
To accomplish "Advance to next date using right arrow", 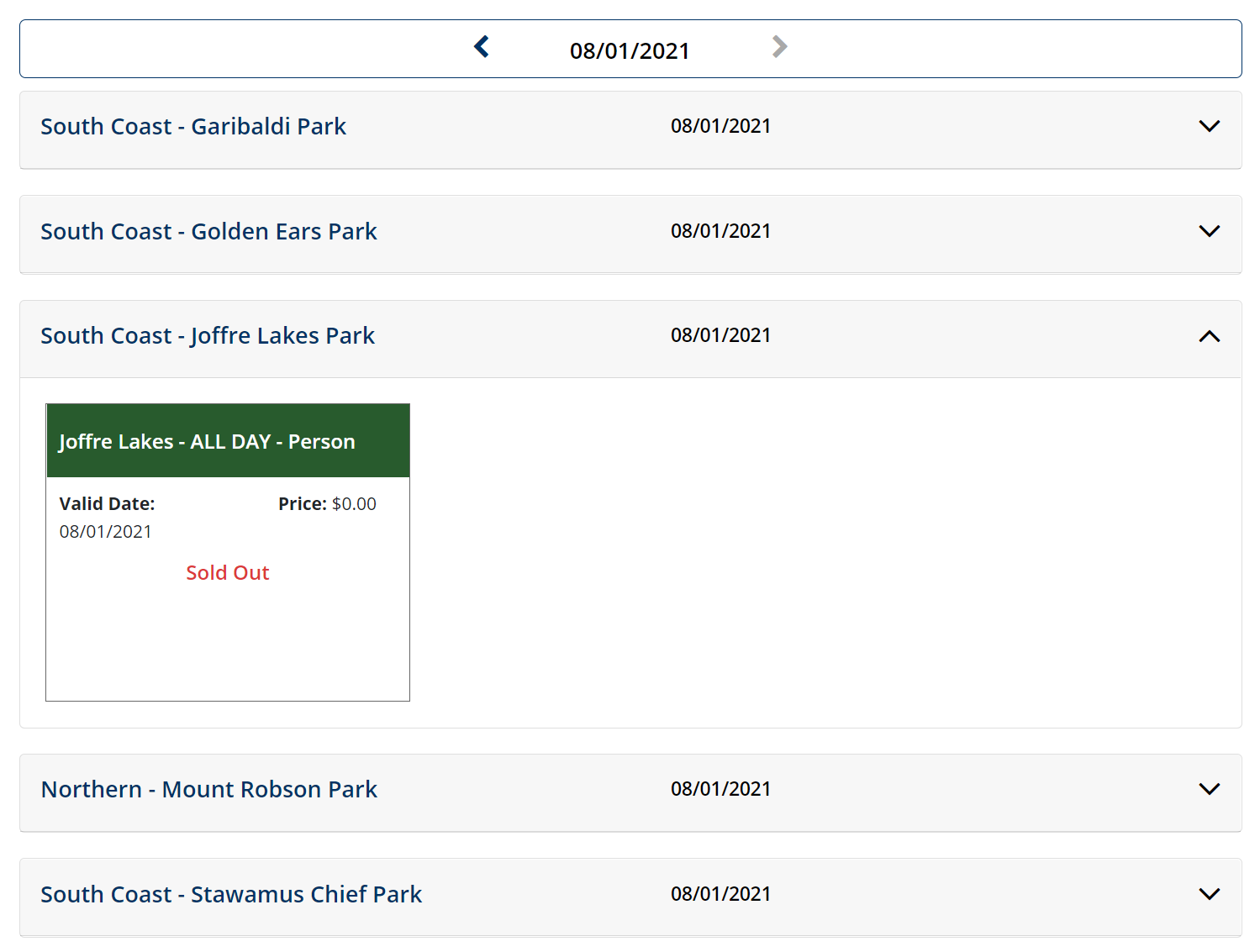I will (779, 47).
